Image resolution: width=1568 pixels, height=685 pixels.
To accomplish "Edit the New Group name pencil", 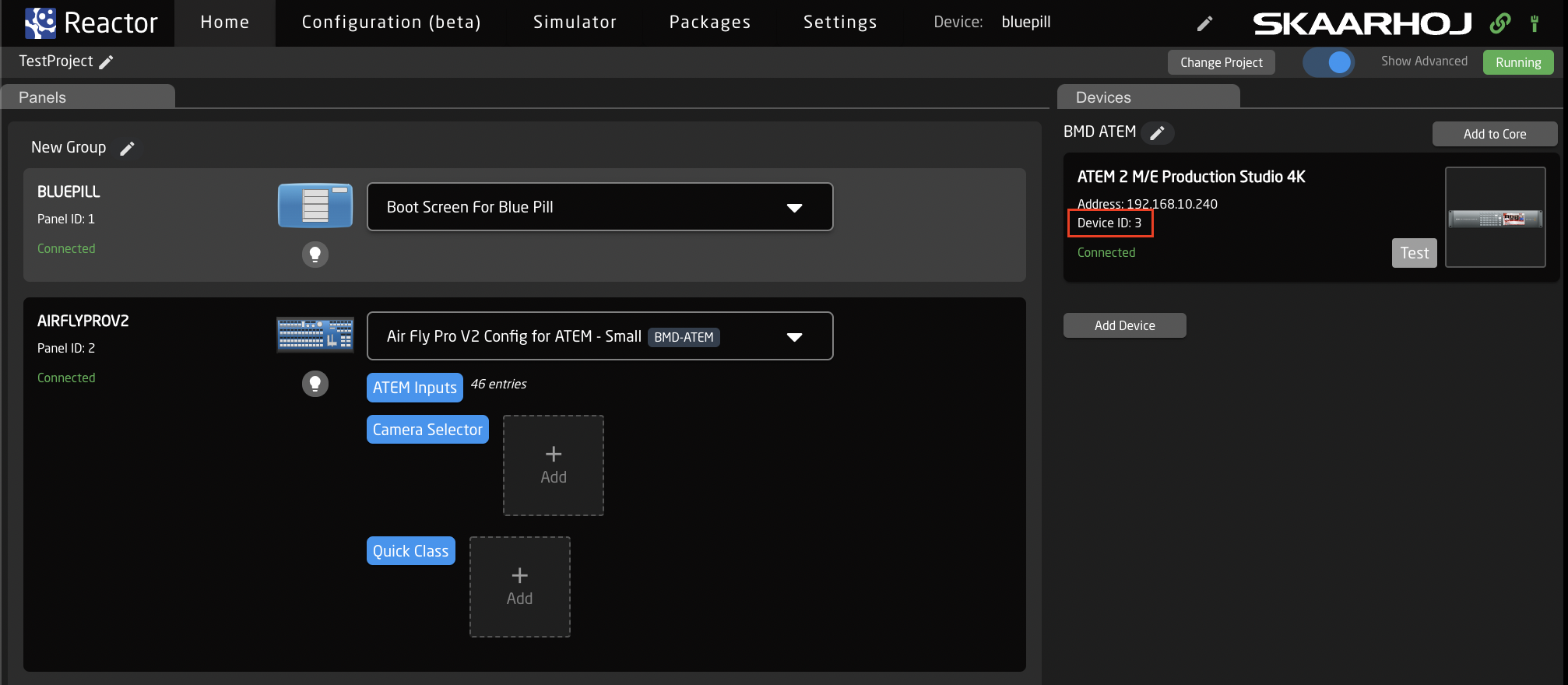I will tap(128, 148).
